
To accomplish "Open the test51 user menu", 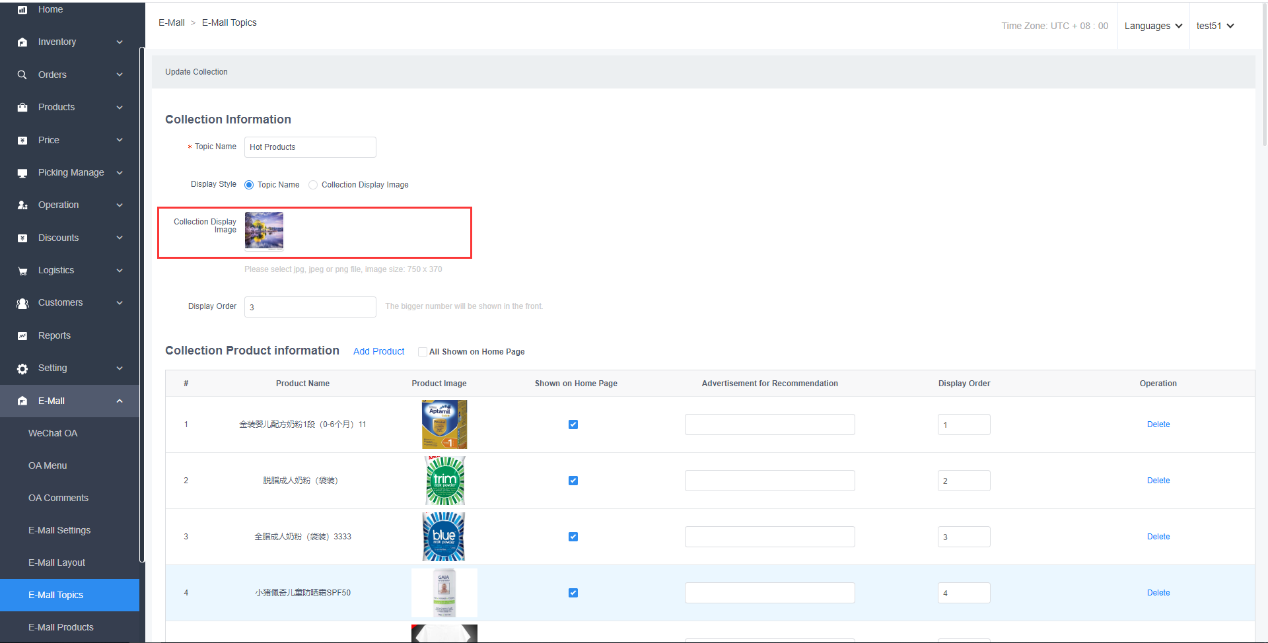I will [x=1215, y=26].
